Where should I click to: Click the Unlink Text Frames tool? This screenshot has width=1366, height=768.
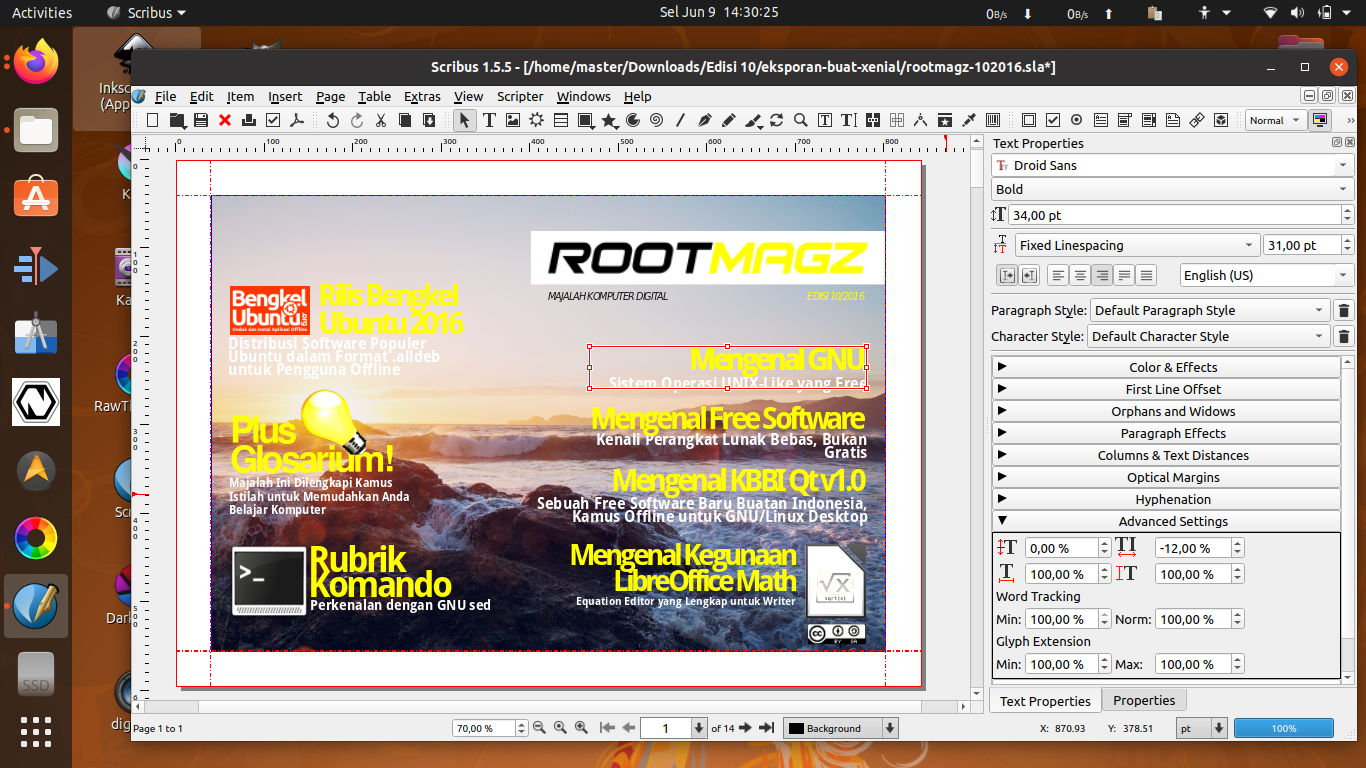(x=897, y=120)
